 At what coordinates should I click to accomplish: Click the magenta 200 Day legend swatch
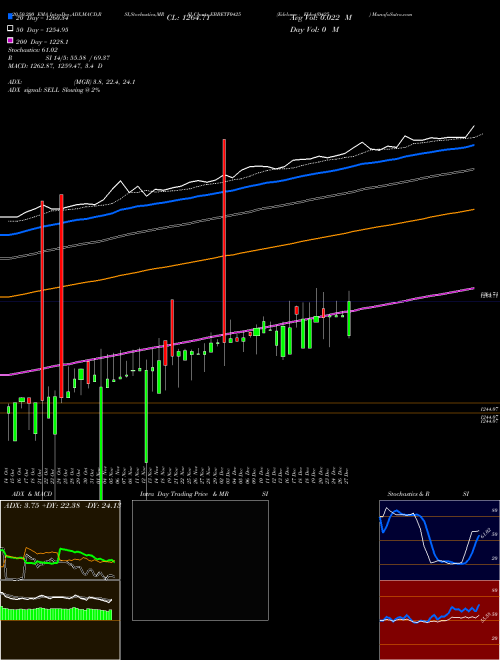coord(11,40)
